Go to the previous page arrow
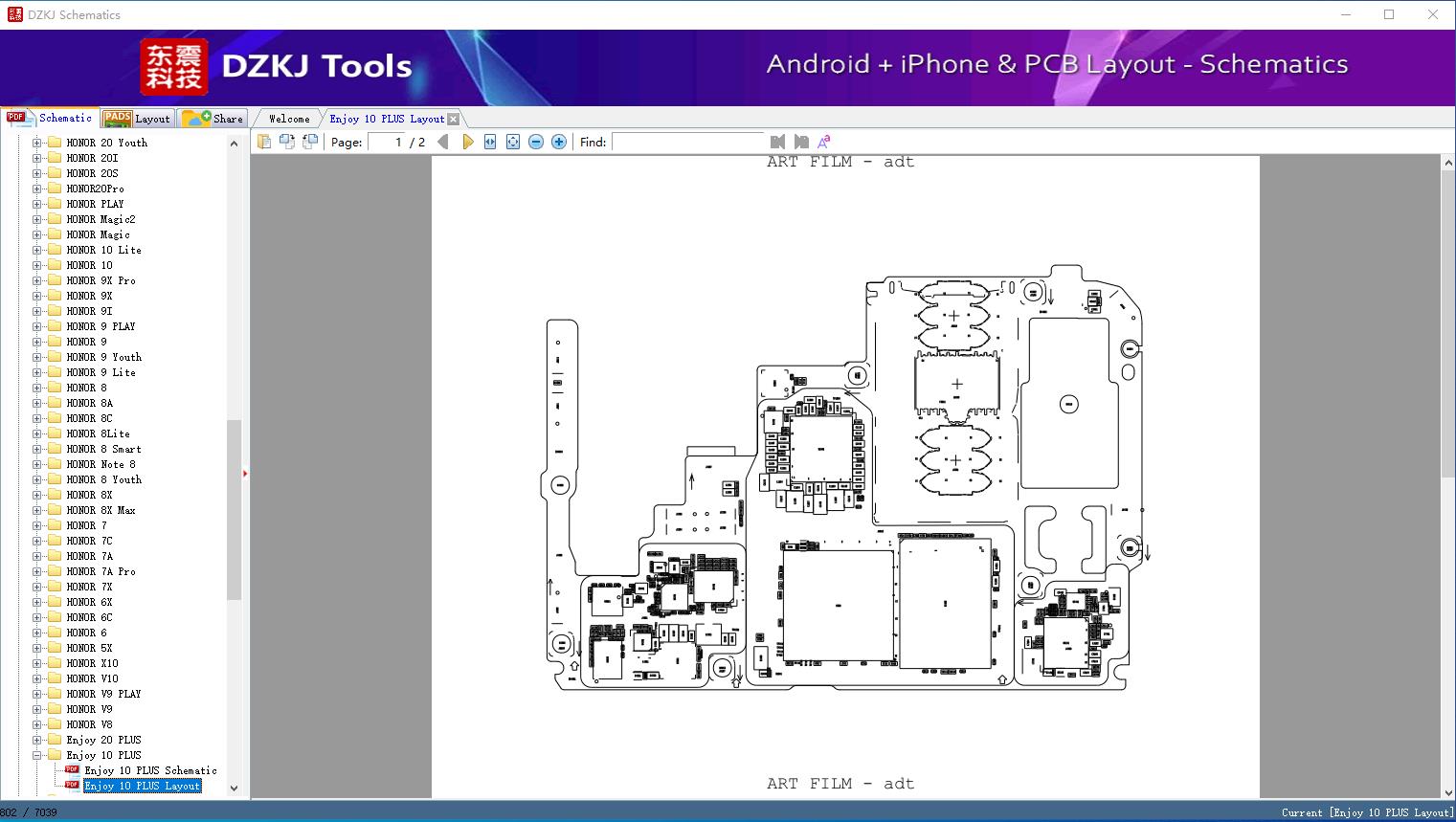 tap(443, 142)
